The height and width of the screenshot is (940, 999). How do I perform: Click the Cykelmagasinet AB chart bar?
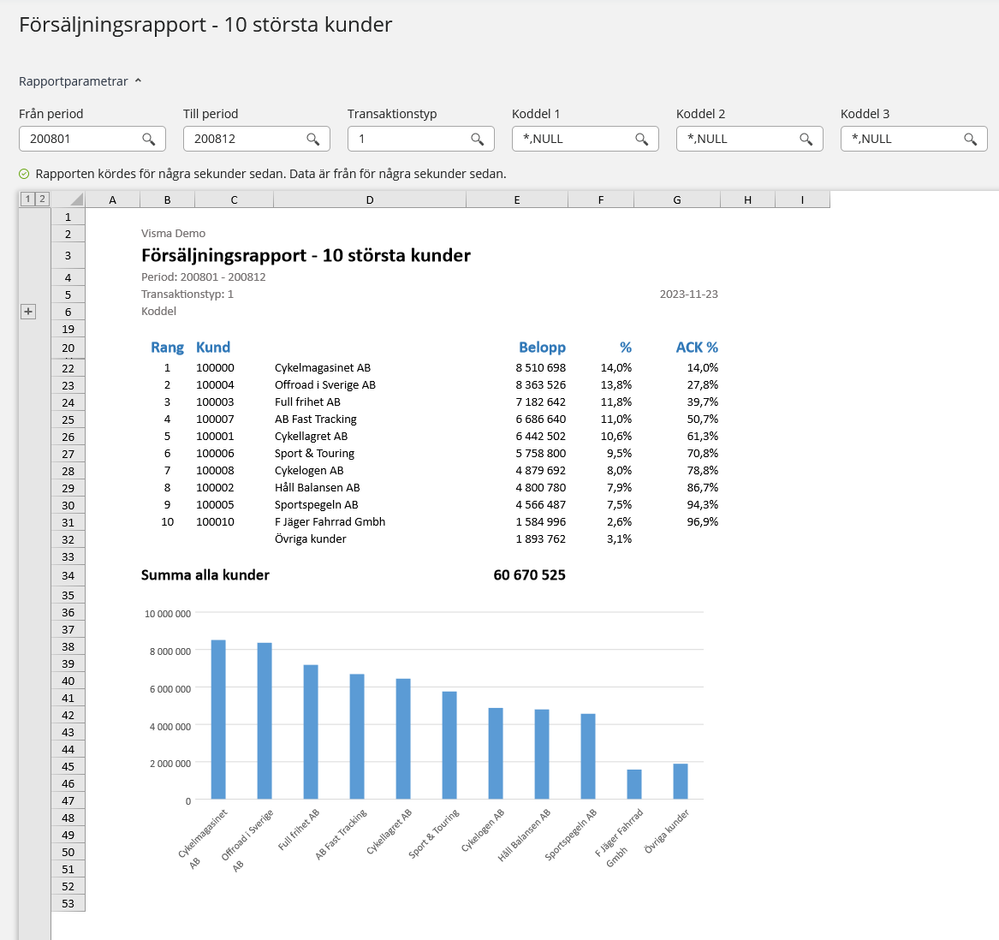218,719
